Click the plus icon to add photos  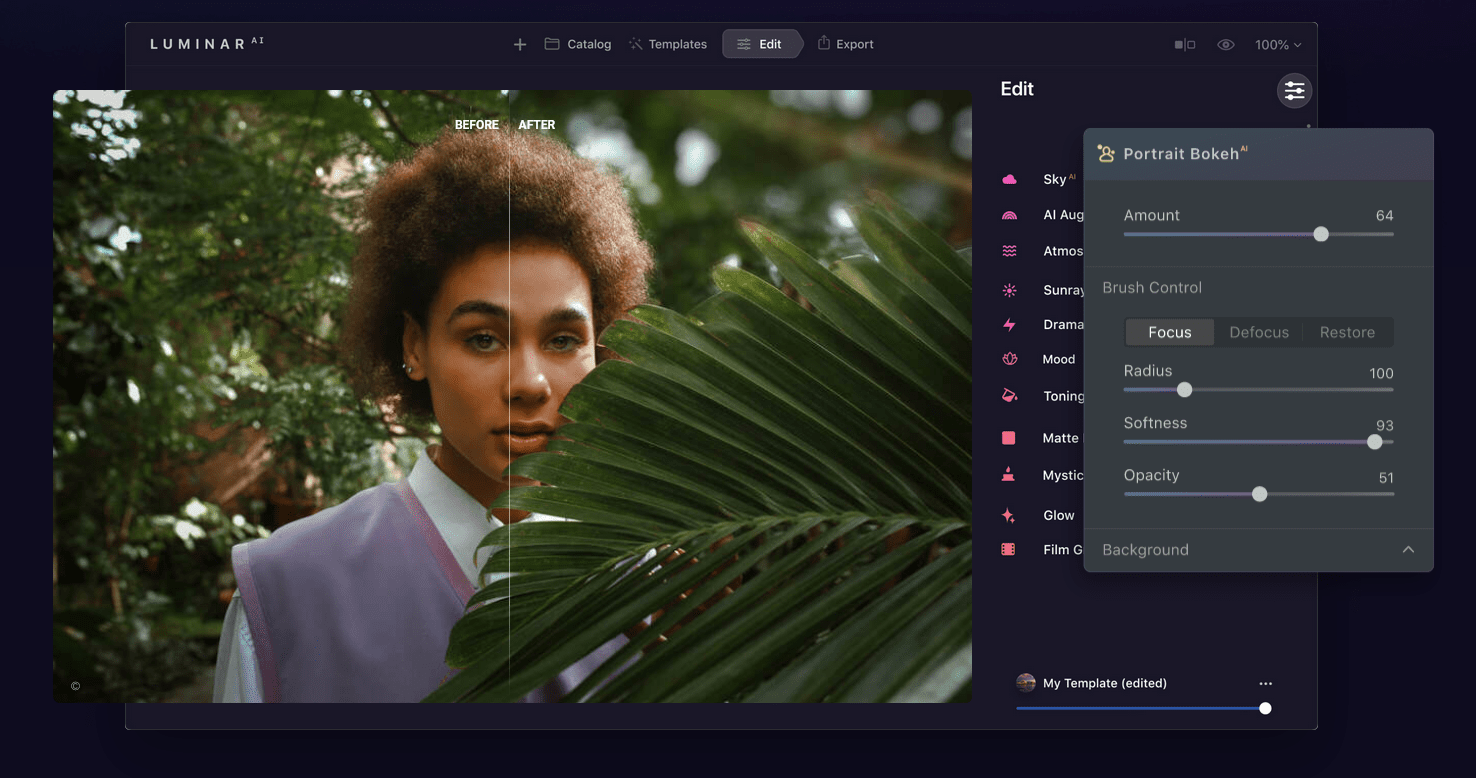520,44
